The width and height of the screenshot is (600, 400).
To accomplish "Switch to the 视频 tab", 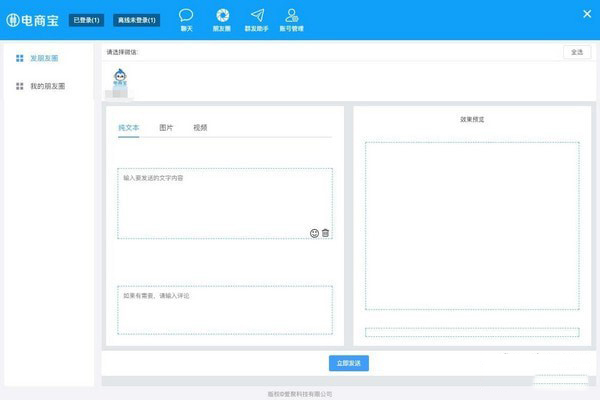I will pos(200,127).
